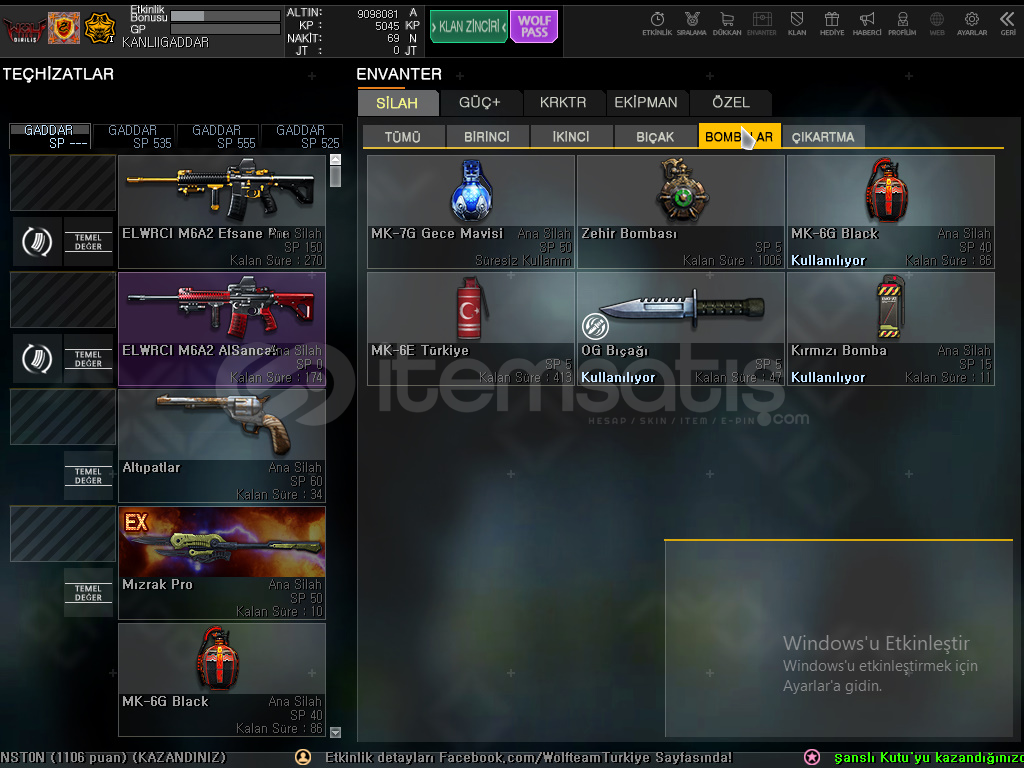This screenshot has height=768, width=1024.
Task: Click the Facebook.com/WolfteamTurkiye ticker message
Action: (x=528, y=758)
